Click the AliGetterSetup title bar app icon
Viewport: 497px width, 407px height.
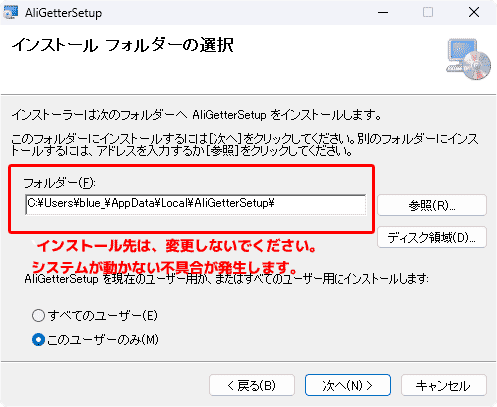click(11, 12)
